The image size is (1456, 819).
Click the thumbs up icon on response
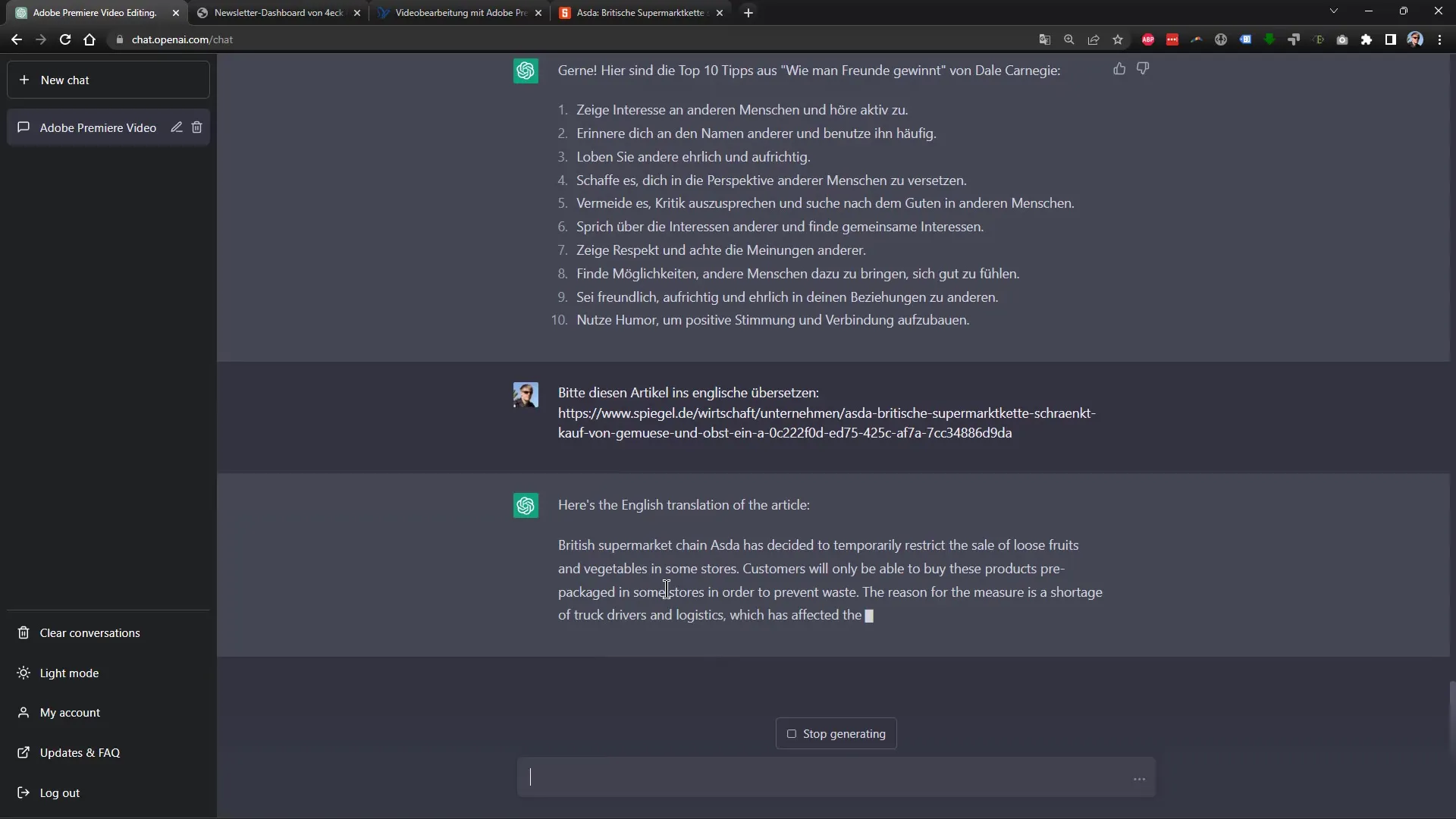(x=1119, y=68)
